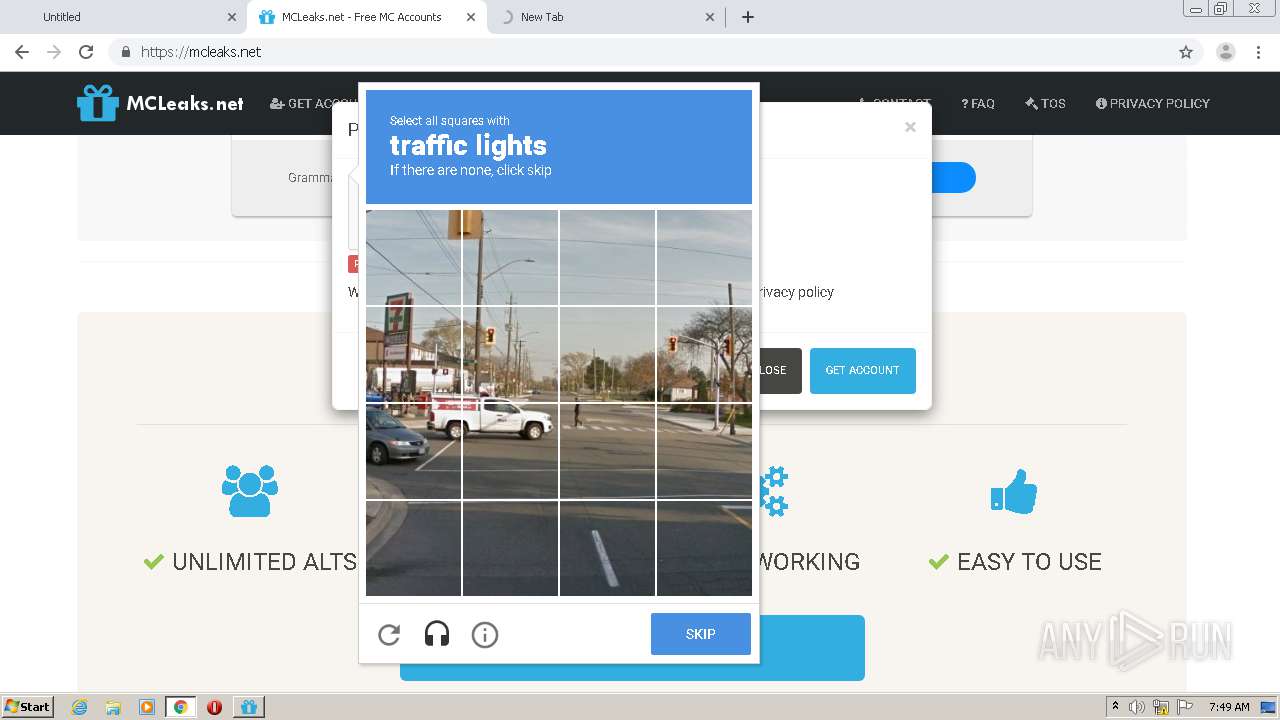The image size is (1280, 720).
Task: Open the PRIVACY POLICY link in navbar
Action: pyautogui.click(x=1152, y=103)
